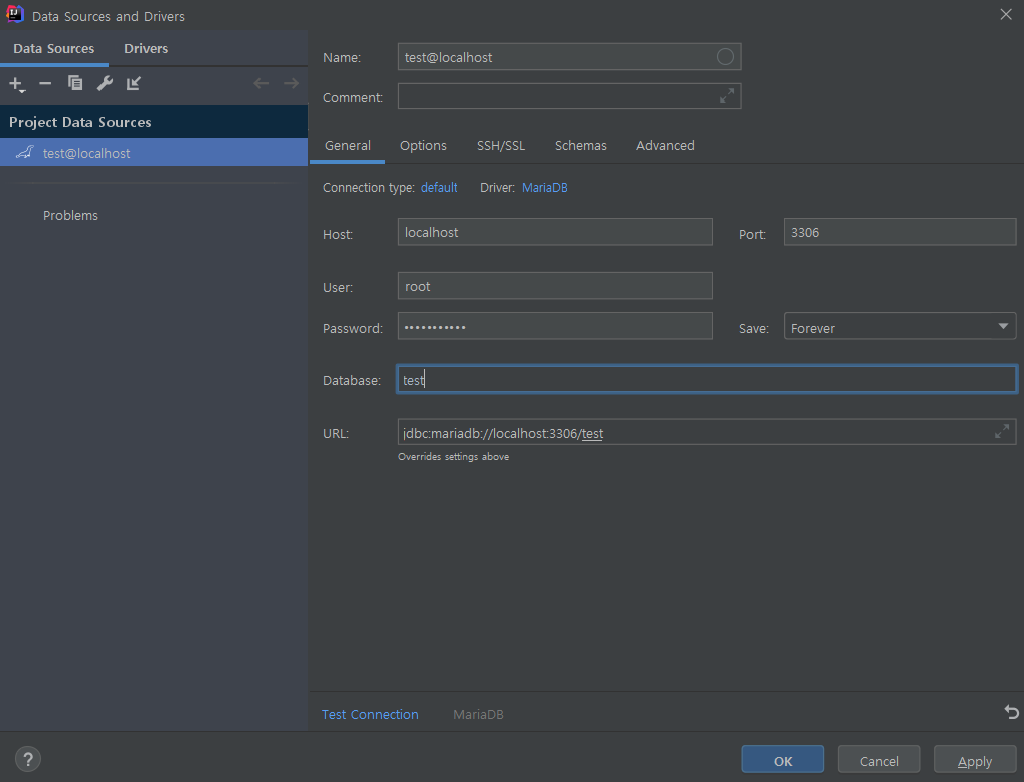Open data source properties wrench icon
This screenshot has width=1024, height=782.
click(x=104, y=84)
